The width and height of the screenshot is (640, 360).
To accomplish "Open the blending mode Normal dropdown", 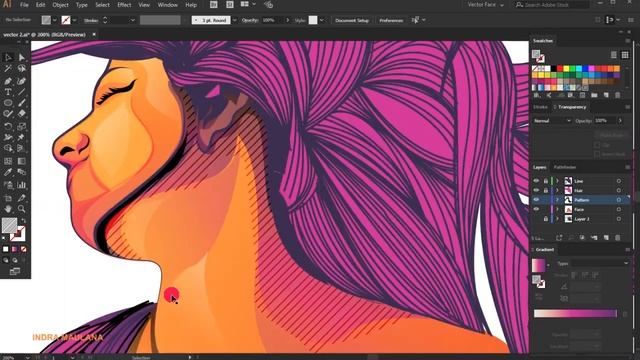I will pos(552,121).
